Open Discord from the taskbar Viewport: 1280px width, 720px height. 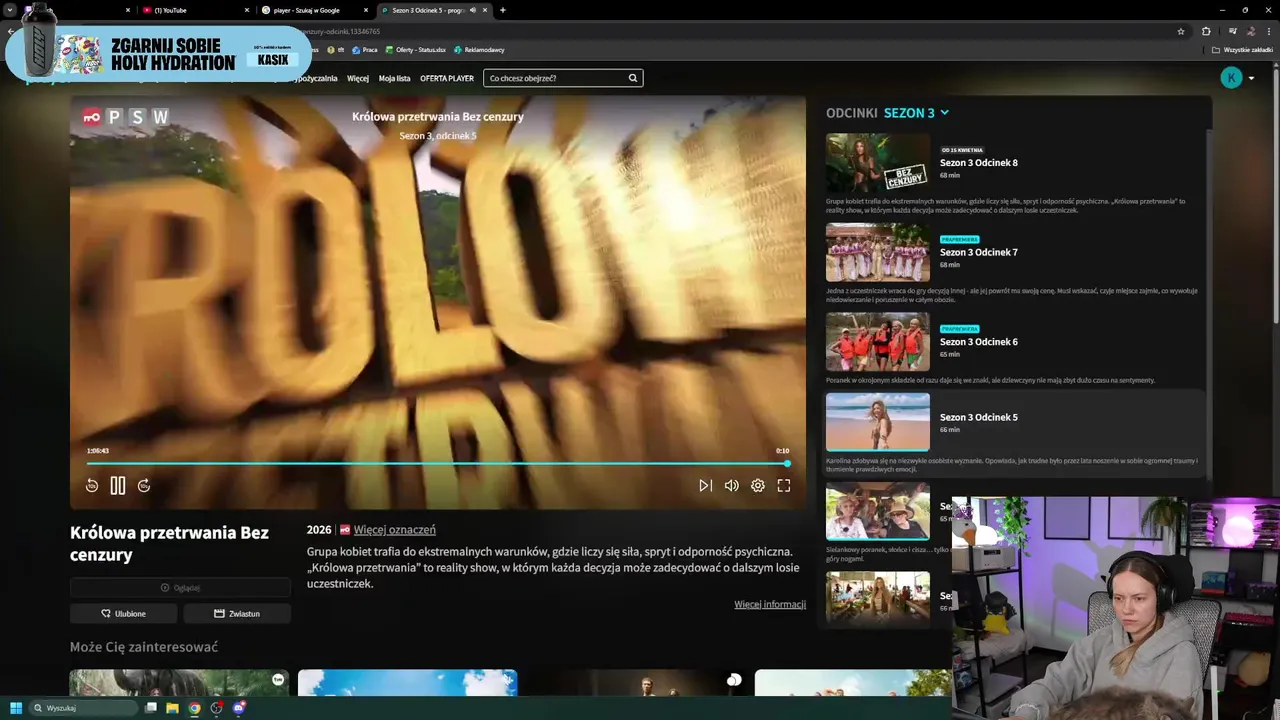(x=239, y=708)
